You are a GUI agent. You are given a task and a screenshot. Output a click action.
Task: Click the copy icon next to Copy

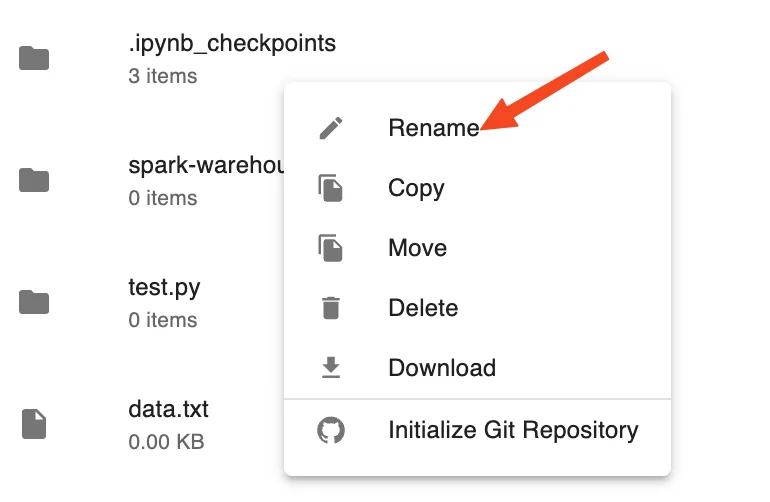tap(330, 188)
